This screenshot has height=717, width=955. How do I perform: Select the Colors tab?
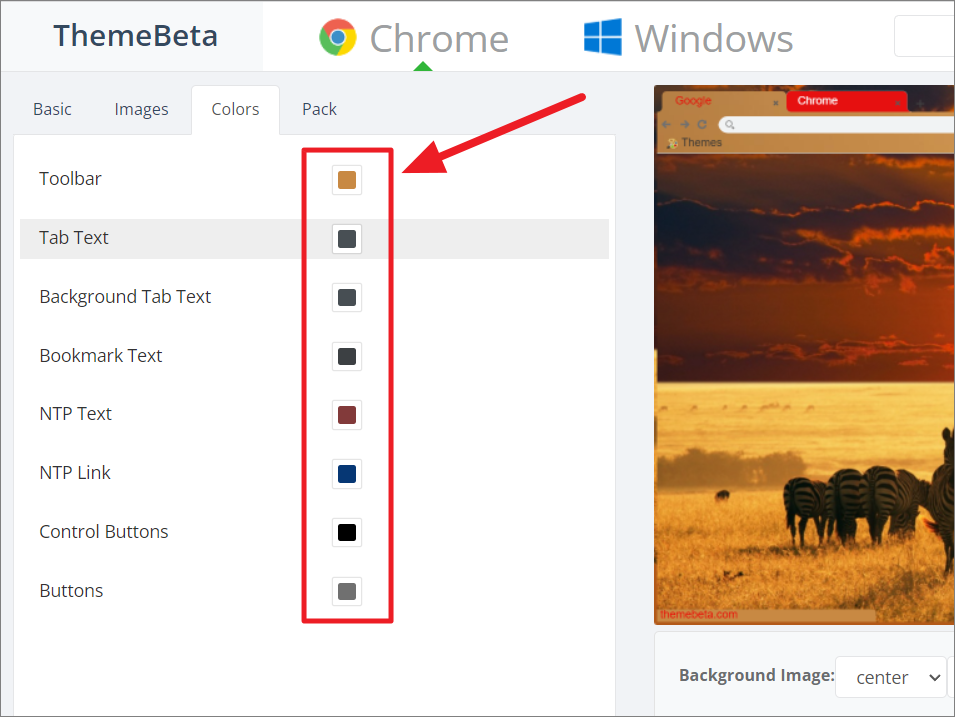(x=235, y=109)
